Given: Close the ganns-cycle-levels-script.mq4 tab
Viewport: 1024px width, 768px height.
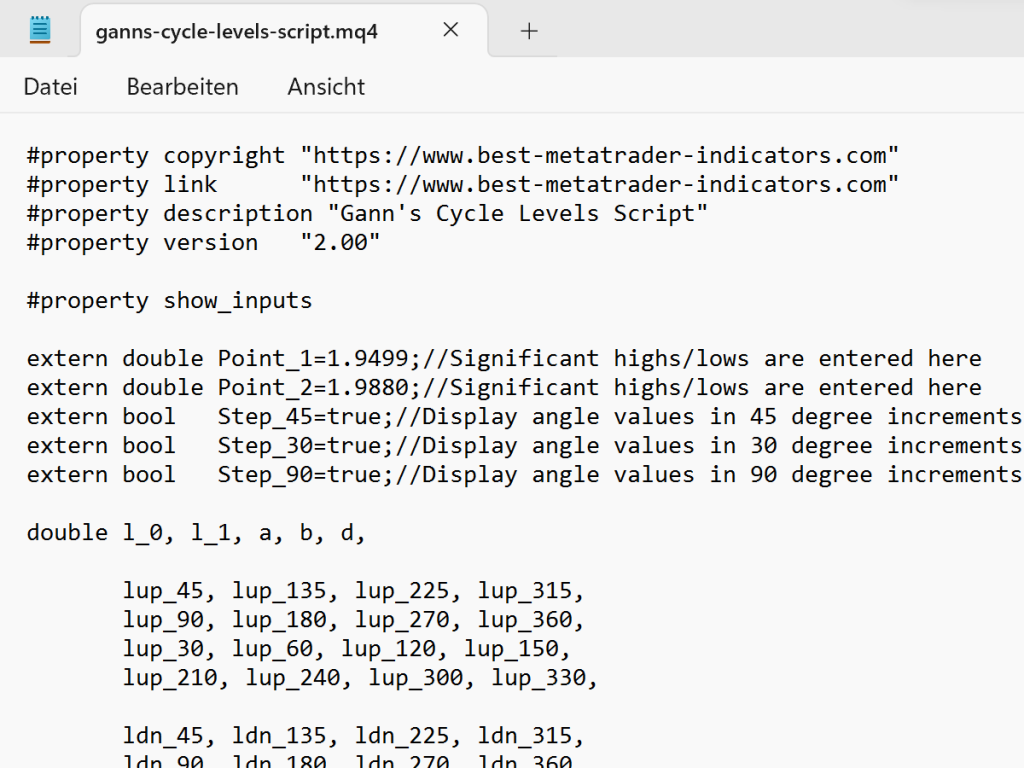Looking at the screenshot, I should click(451, 30).
